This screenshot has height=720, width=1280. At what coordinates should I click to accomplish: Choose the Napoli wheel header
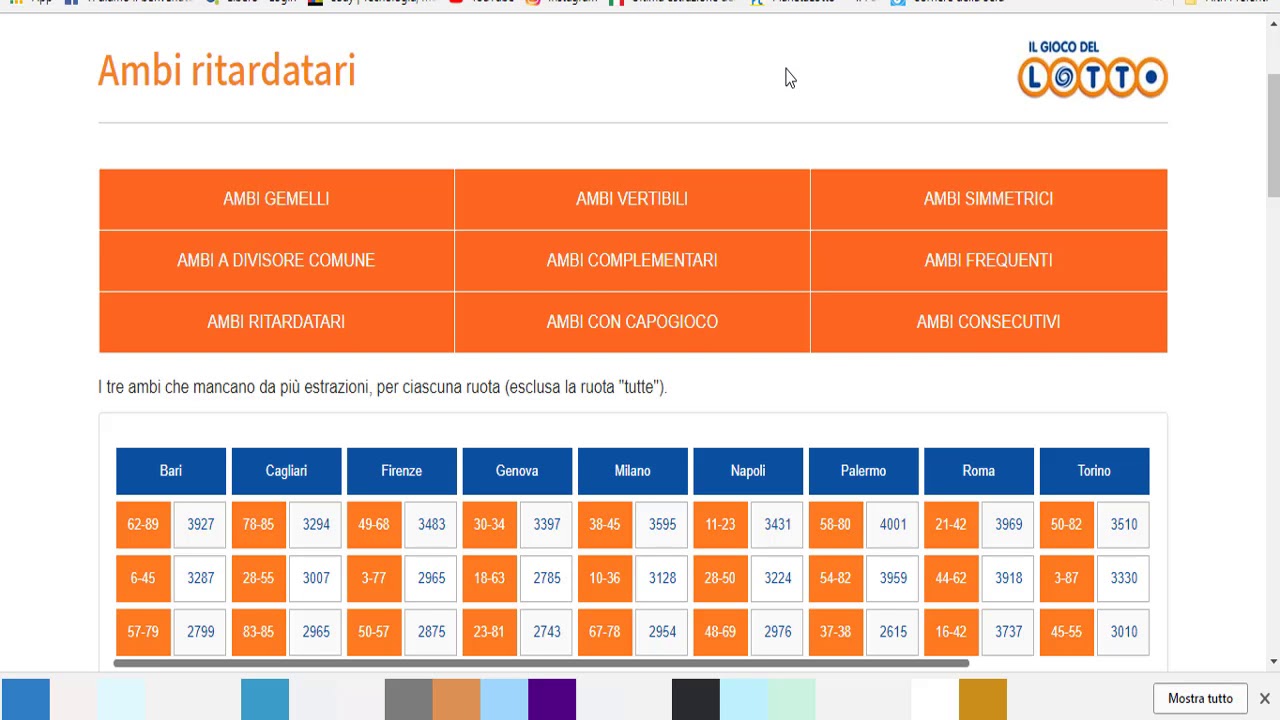[x=748, y=471]
